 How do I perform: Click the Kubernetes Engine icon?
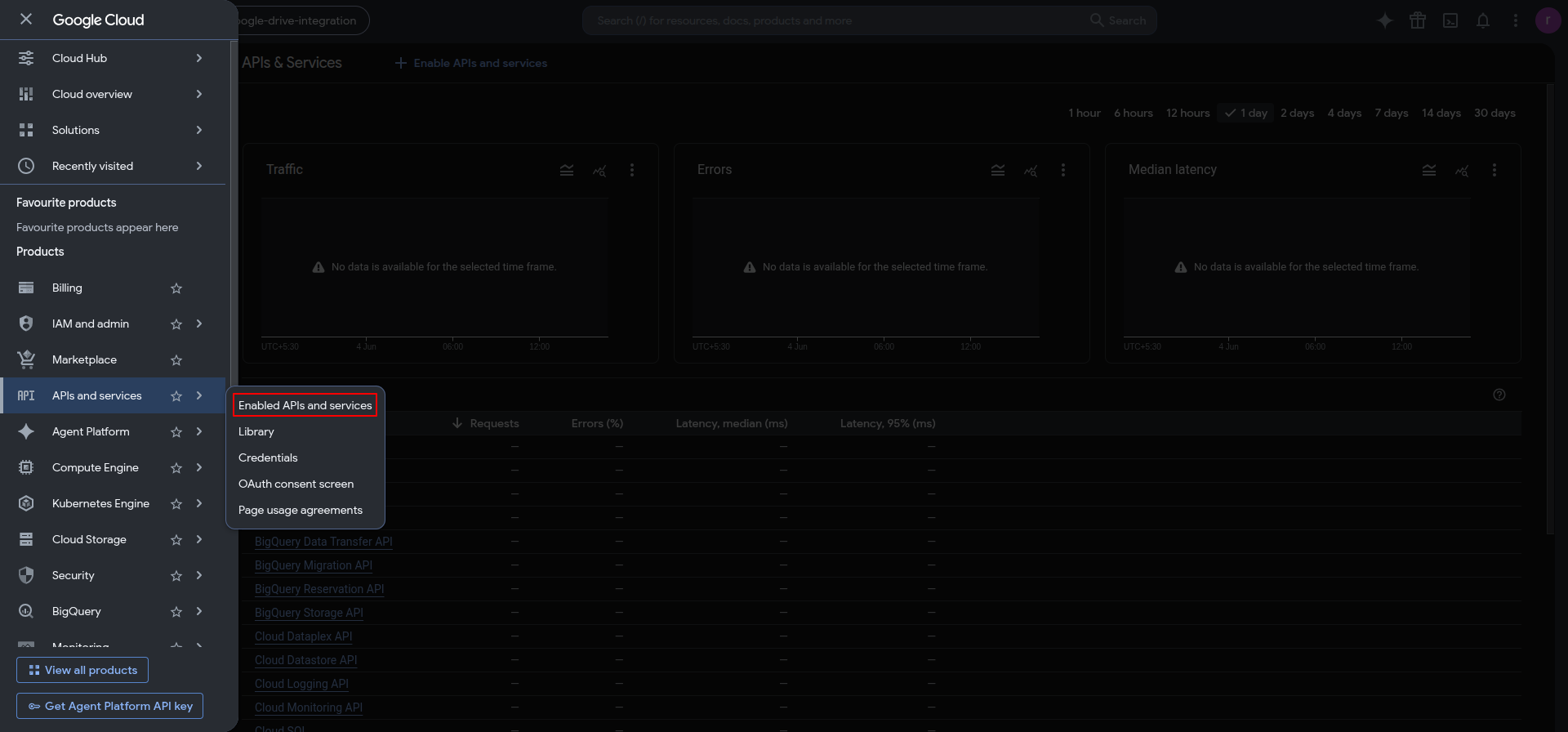[26, 503]
